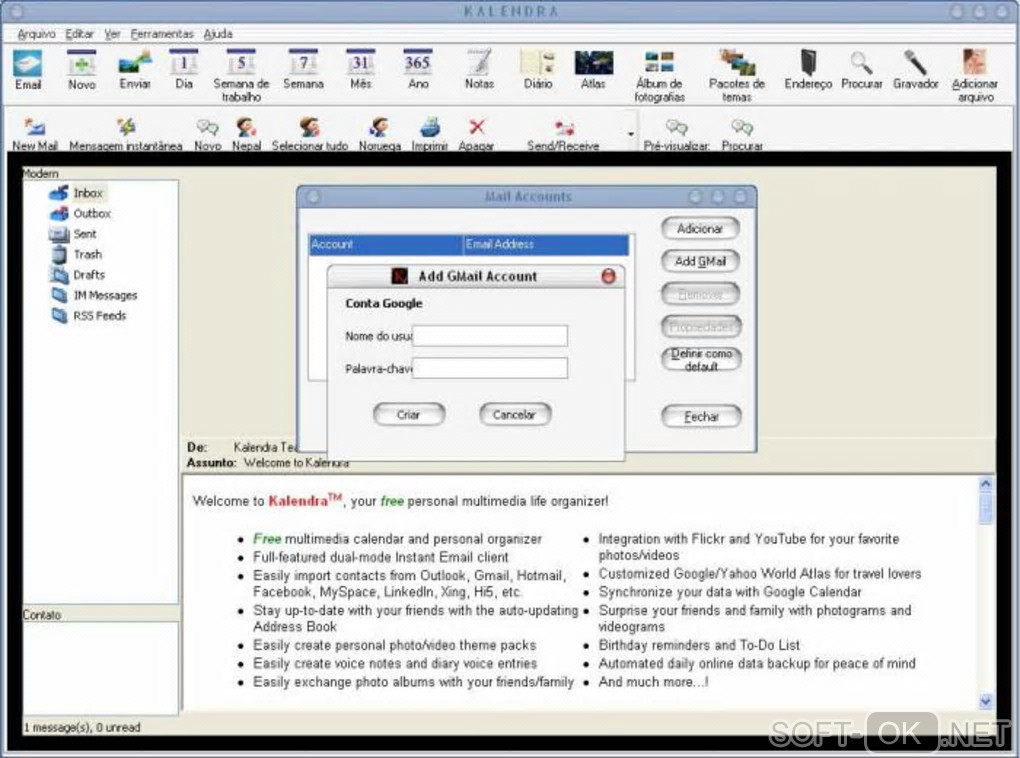Open the Notas tool
This screenshot has height=758, width=1020.
tap(479, 70)
